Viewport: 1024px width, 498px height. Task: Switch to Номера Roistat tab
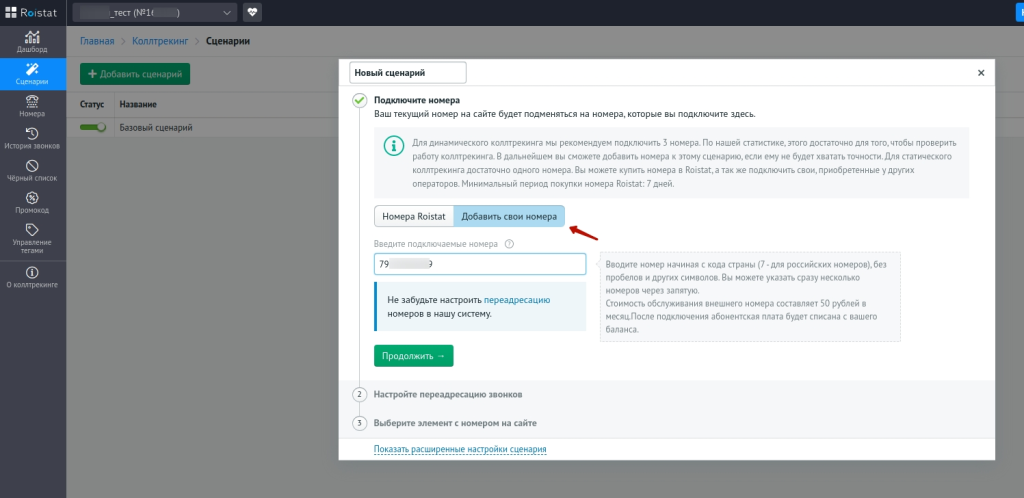coord(414,216)
